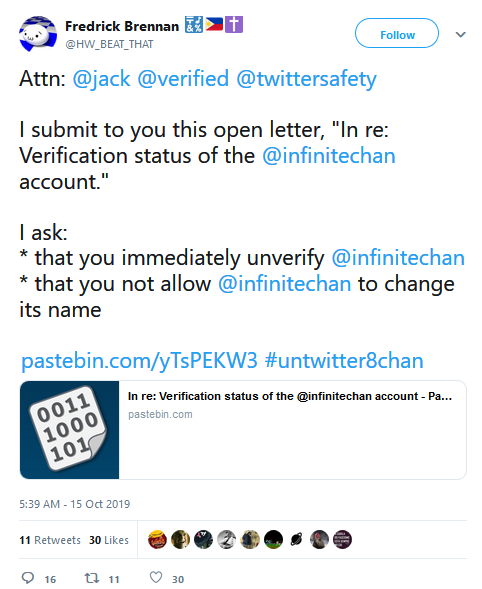Image resolution: width=482 pixels, height=589 pixels.
Task: Open the @verified mention link
Action: pyautogui.click(x=183, y=79)
